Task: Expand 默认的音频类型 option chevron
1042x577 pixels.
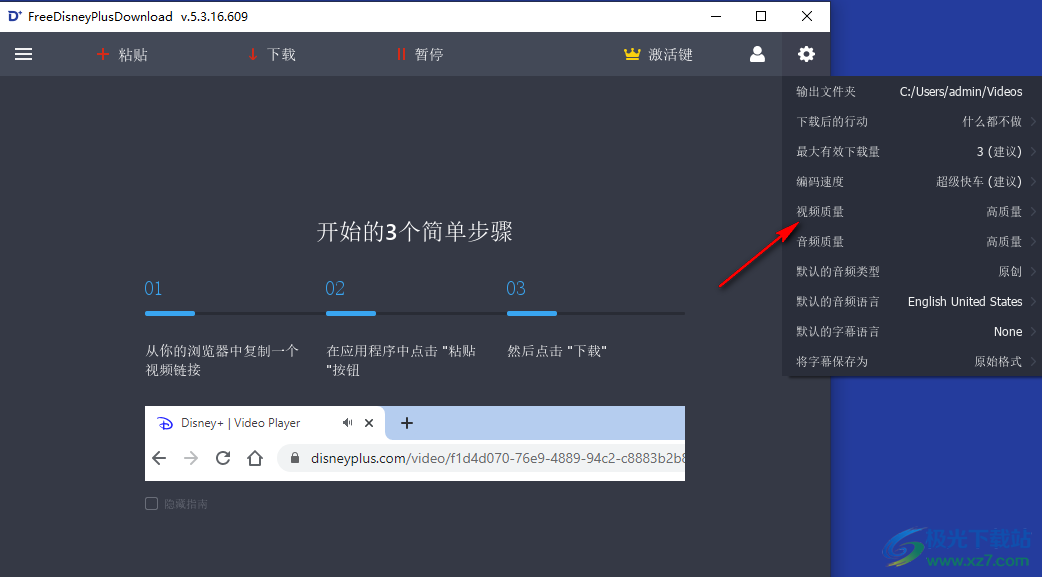Action: click(x=1033, y=271)
